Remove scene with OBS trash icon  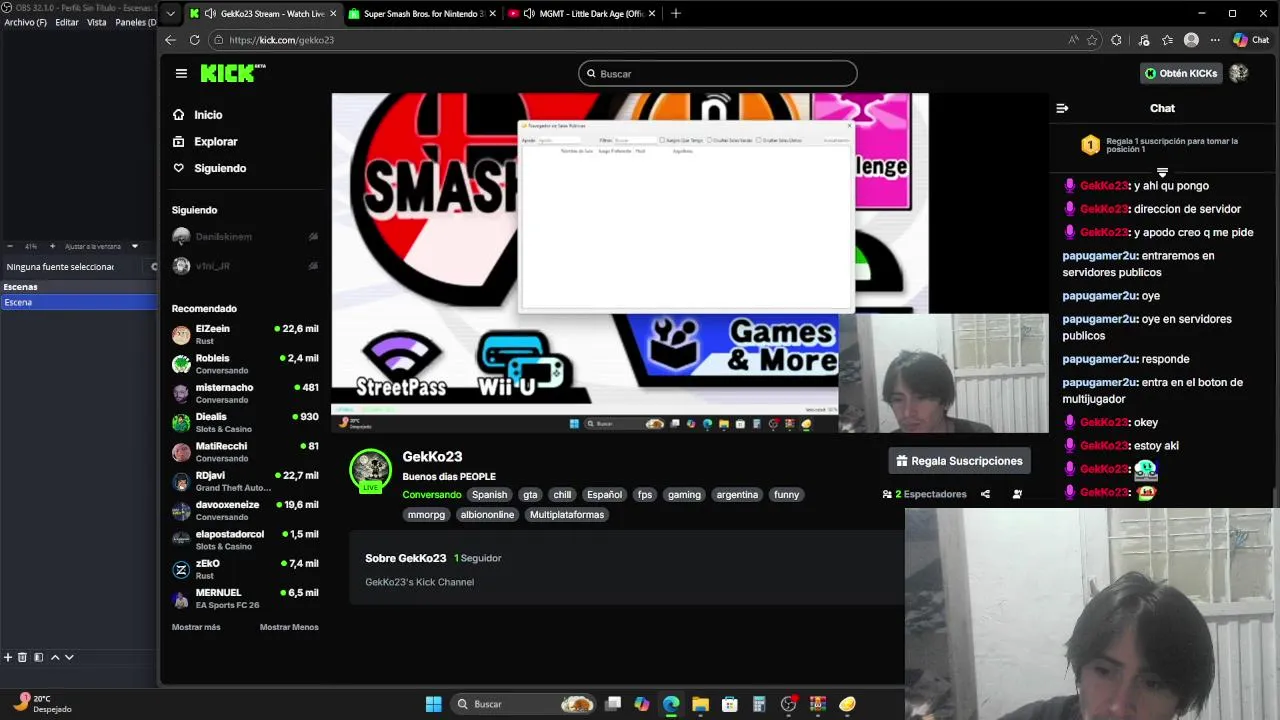click(x=22, y=657)
